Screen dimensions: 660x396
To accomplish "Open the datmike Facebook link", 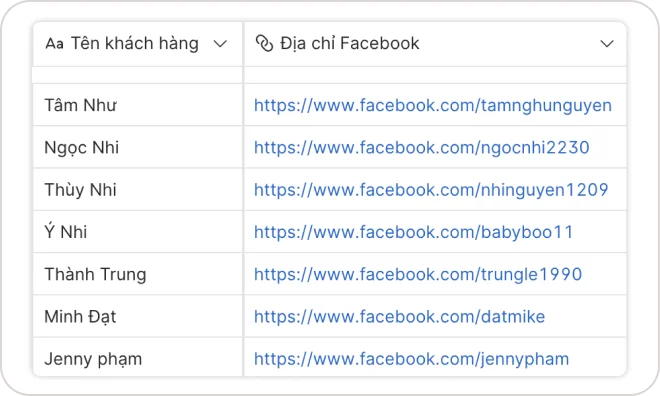I will pyautogui.click(x=399, y=316).
